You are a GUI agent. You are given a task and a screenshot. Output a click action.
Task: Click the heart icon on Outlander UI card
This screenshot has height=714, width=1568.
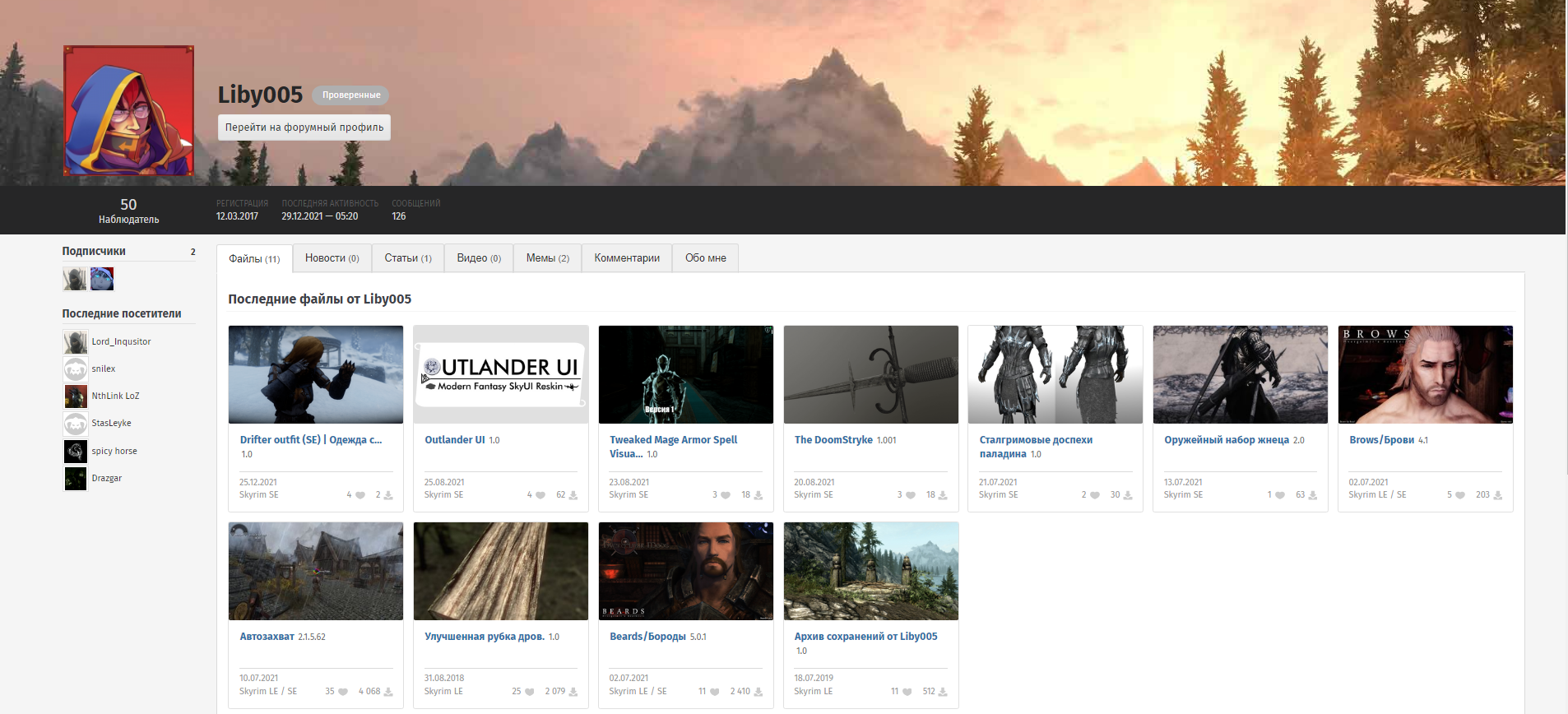[x=540, y=495]
